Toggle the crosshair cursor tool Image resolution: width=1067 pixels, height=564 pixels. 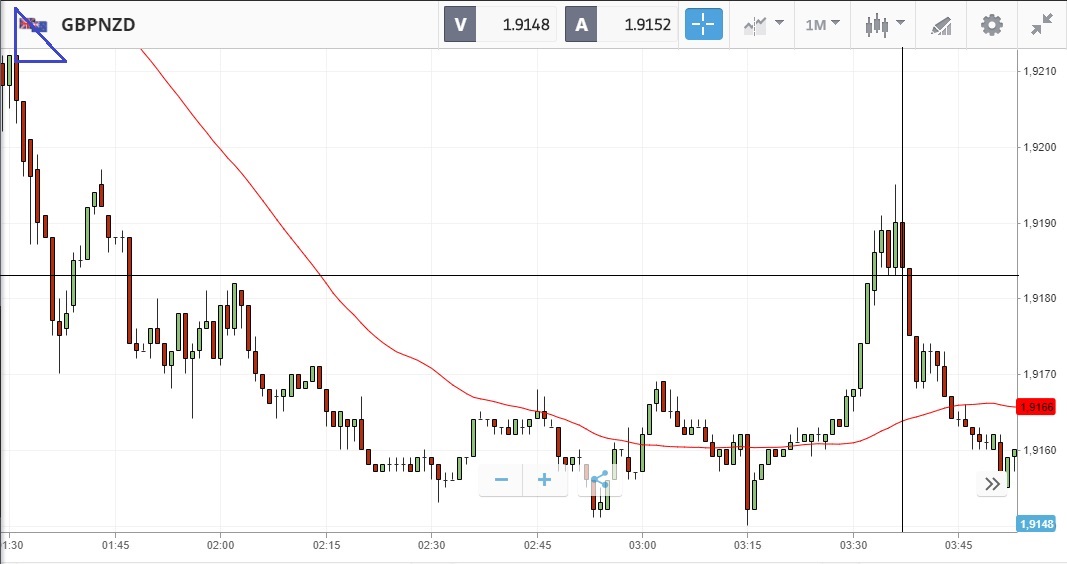(703, 24)
